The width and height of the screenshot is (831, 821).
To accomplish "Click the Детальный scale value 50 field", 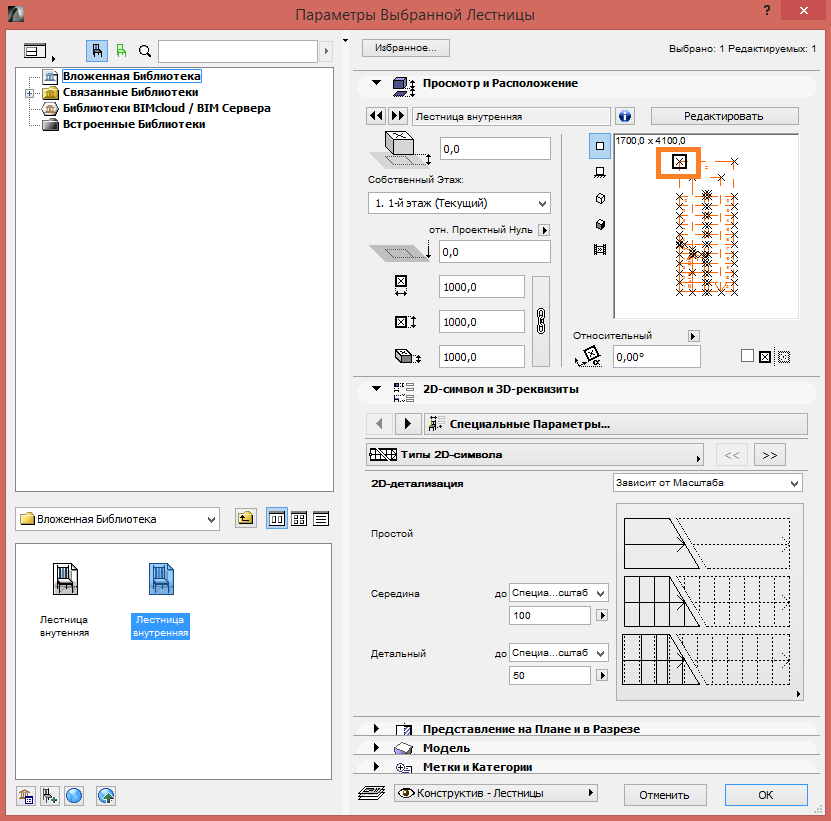I will point(550,675).
